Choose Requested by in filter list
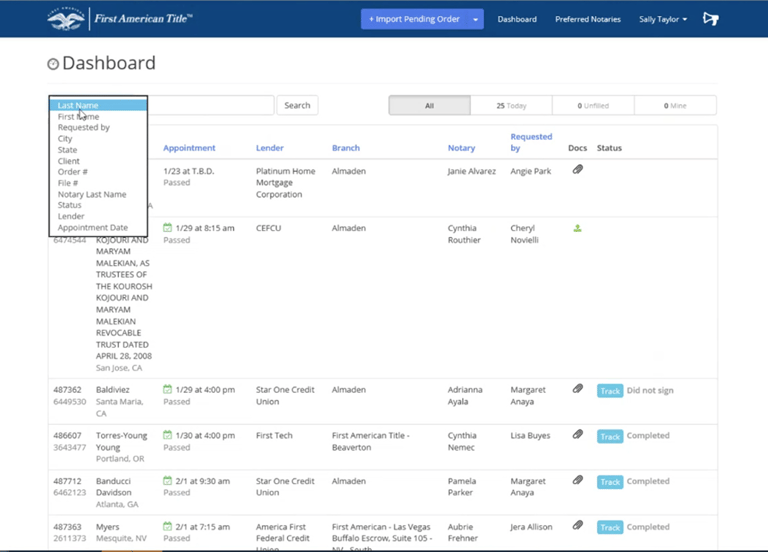The image size is (768, 552). pyautogui.click(x=98, y=127)
